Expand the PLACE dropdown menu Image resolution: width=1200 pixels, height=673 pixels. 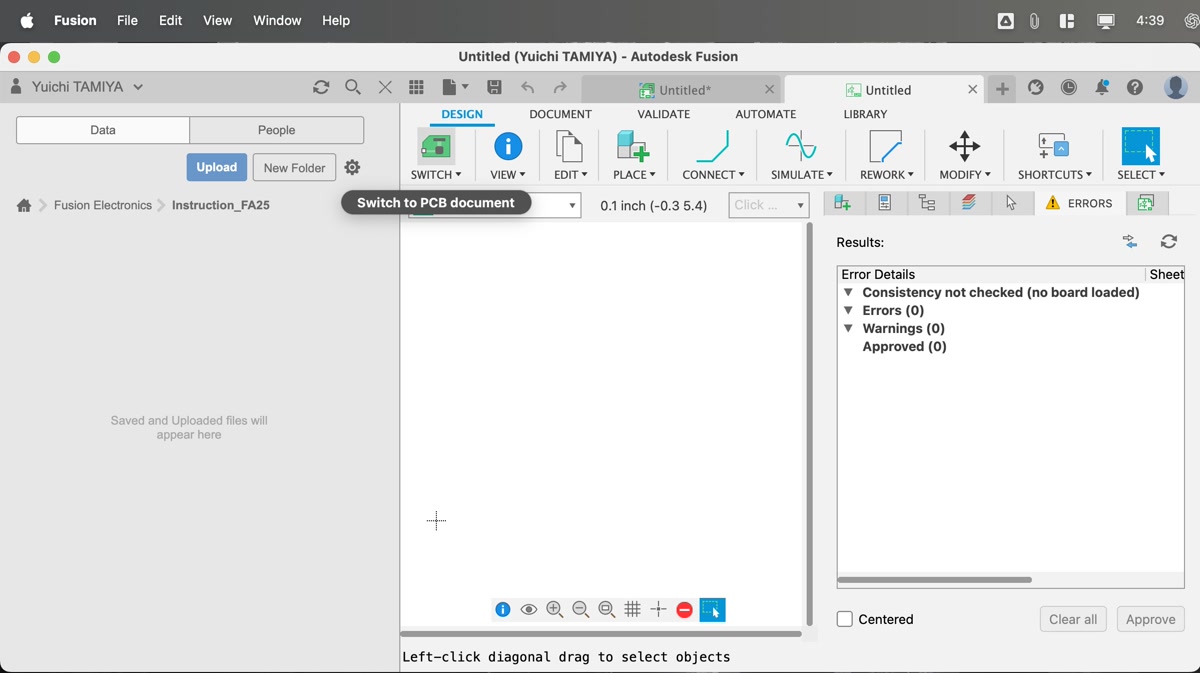click(x=634, y=175)
